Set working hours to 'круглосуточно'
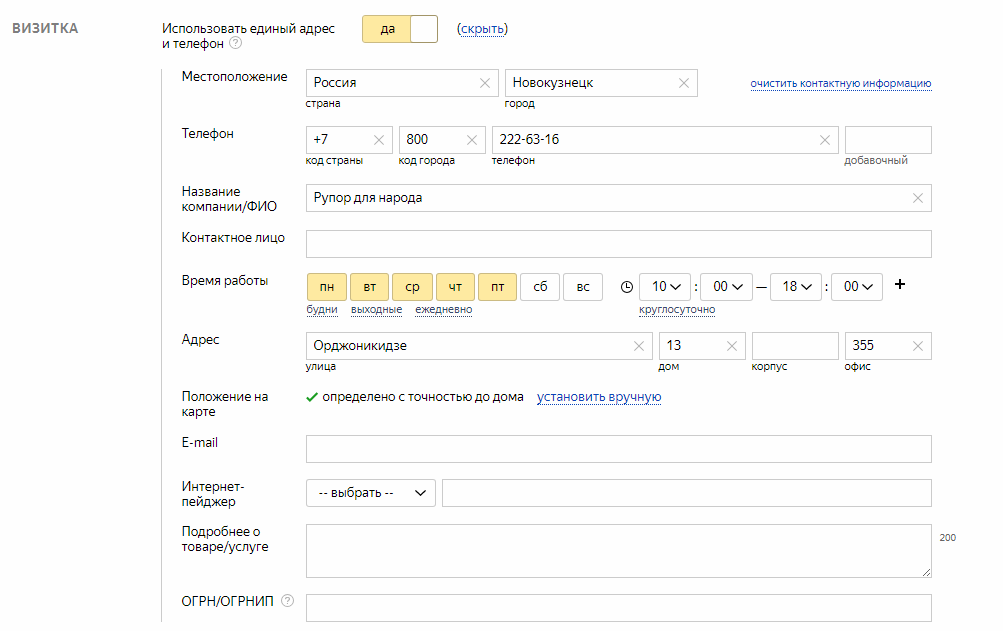 tap(677, 309)
